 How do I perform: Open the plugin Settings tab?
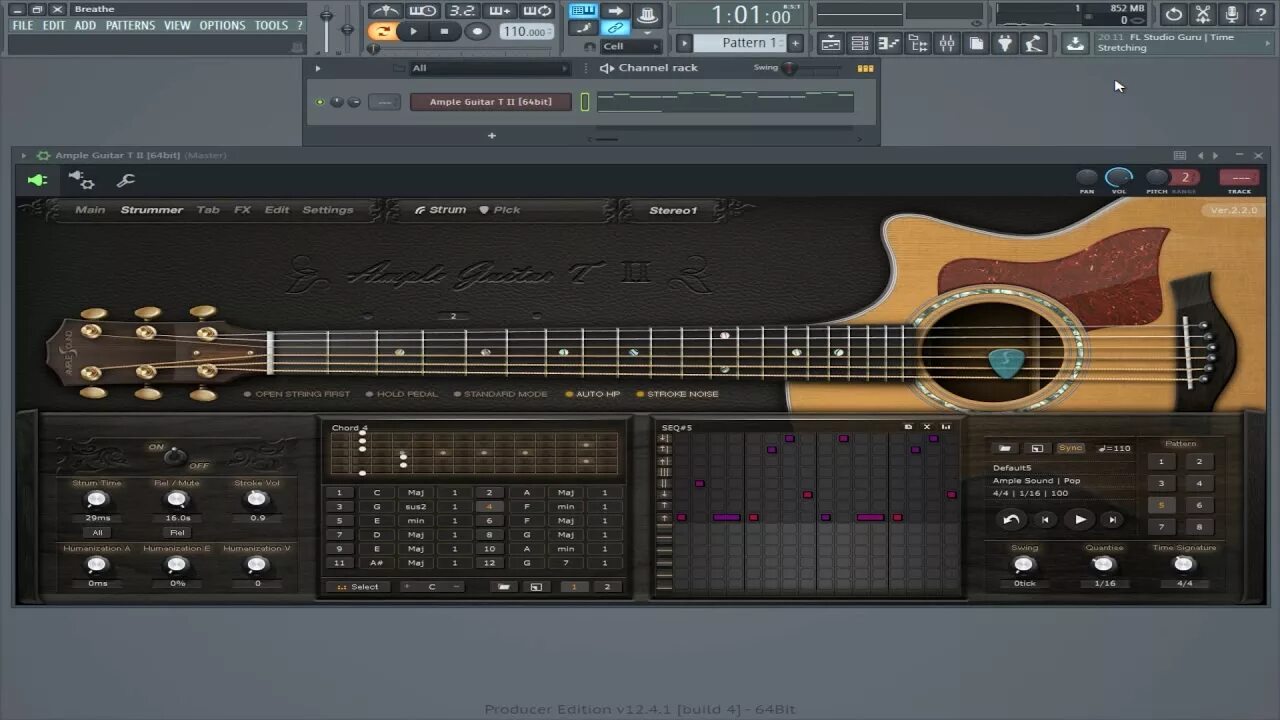(328, 210)
